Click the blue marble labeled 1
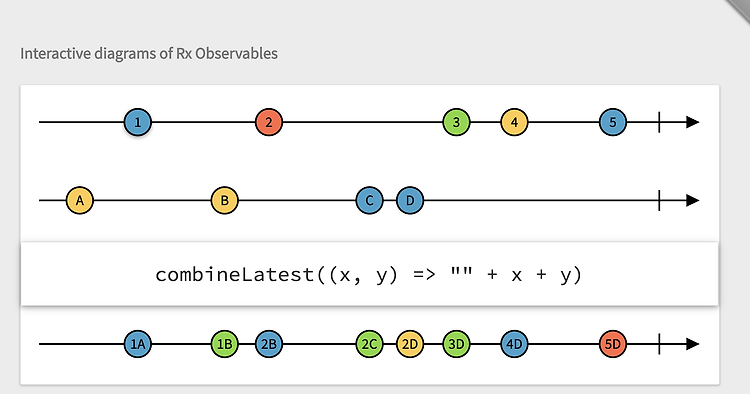This screenshot has height=394, width=750. [x=138, y=122]
